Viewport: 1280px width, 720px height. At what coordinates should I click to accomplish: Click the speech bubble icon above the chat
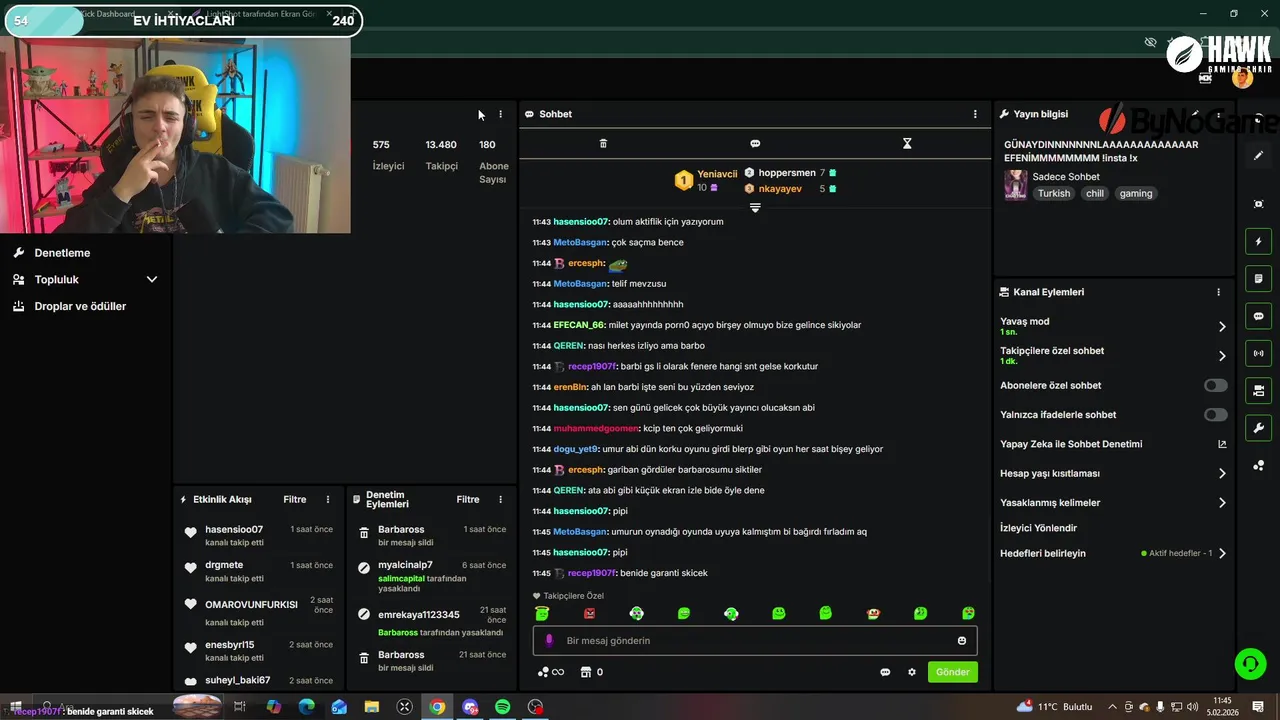click(755, 143)
